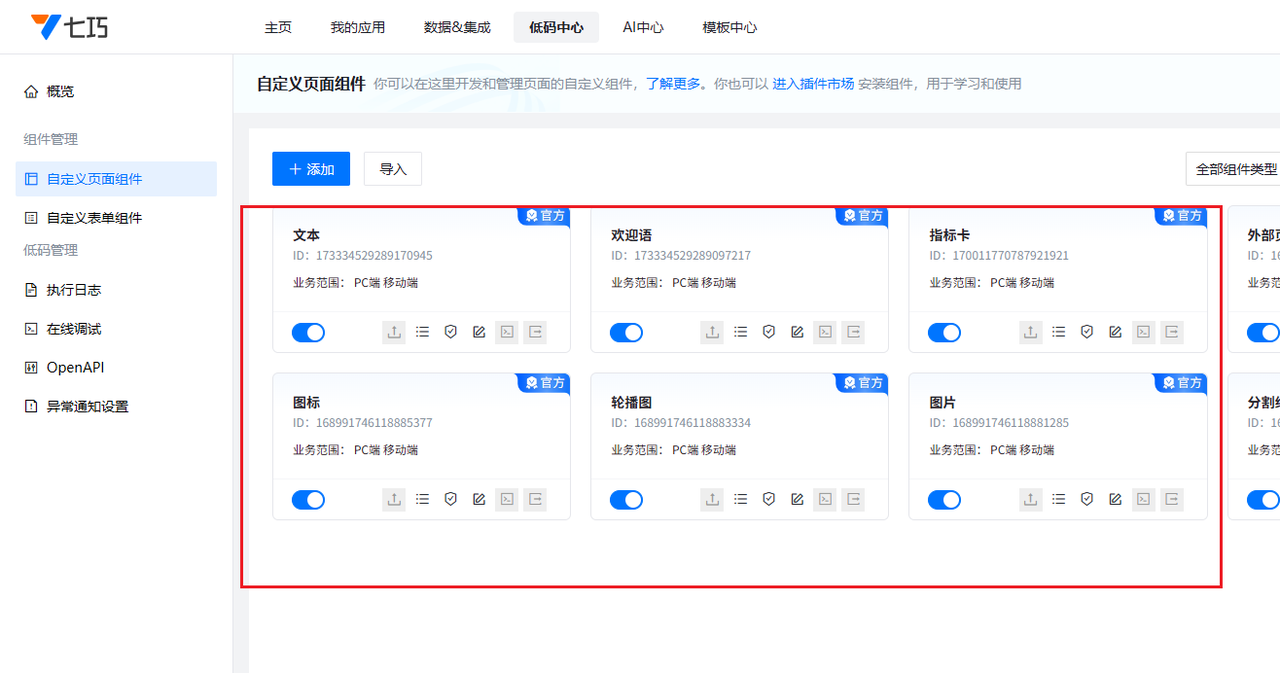The image size is (1280, 673).
Task: Toggle the 轮播图 component switch
Action: [x=626, y=499]
